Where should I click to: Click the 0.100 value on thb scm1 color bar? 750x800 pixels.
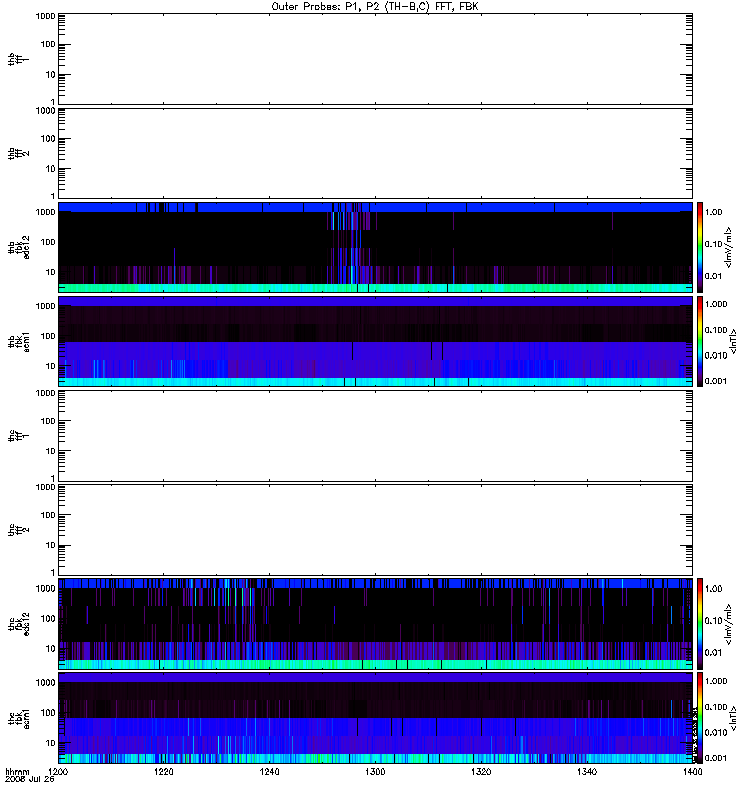[x=716, y=330]
